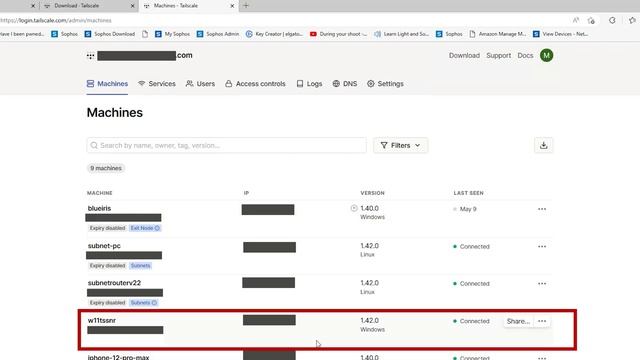This screenshot has width=640, height=360.
Task: Close the Download - Tailscale browser tab
Action: click(x=132, y=6)
